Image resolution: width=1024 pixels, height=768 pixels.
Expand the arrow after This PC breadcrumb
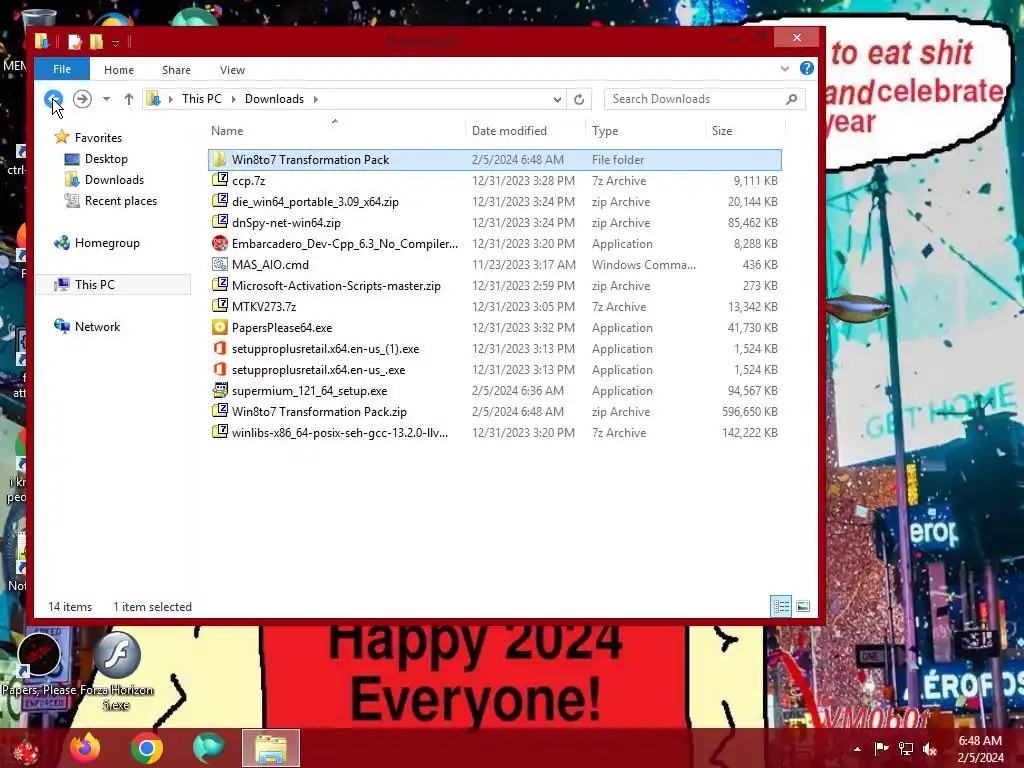click(x=233, y=99)
